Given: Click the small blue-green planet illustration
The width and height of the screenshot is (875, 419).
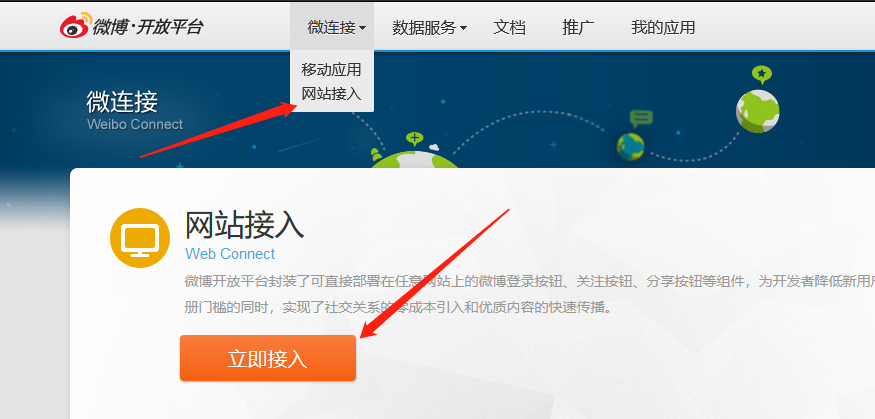Looking at the screenshot, I should 631,147.
